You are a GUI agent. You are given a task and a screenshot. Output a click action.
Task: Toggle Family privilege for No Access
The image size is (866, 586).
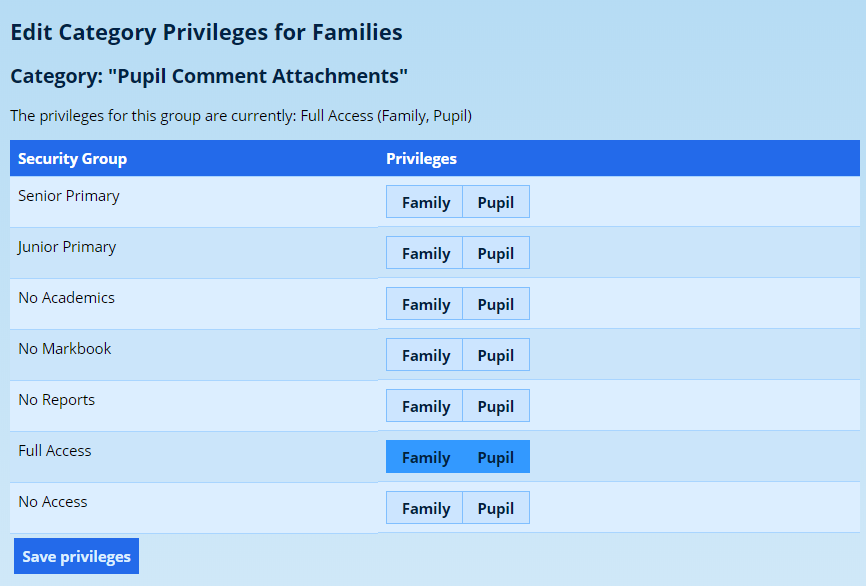425,508
